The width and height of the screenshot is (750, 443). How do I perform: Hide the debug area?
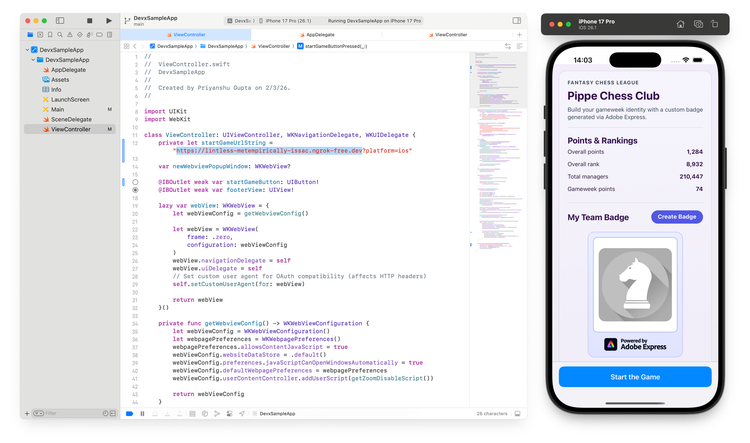(518, 414)
